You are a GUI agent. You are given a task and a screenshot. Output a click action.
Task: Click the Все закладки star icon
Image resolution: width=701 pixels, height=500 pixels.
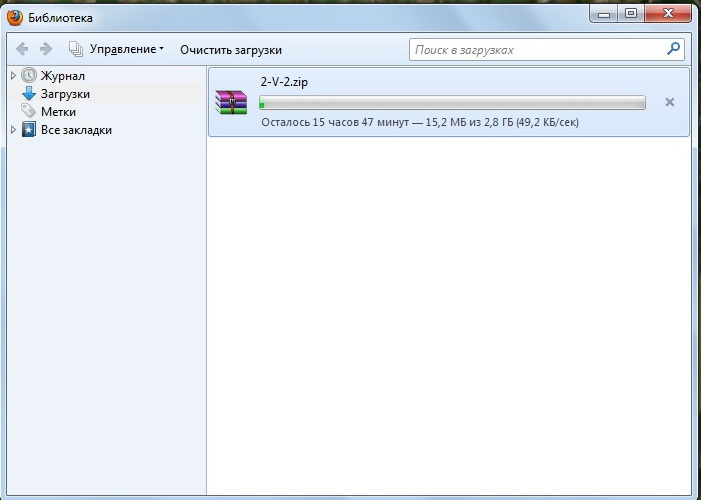click(29, 130)
